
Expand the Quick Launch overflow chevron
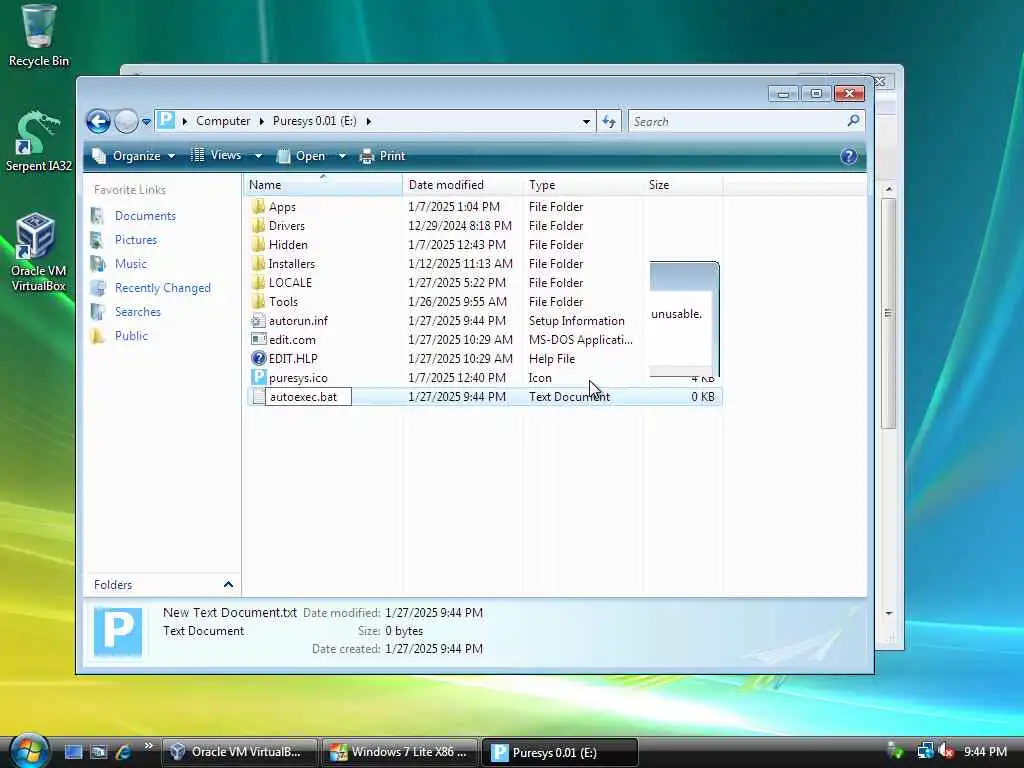pos(148,746)
